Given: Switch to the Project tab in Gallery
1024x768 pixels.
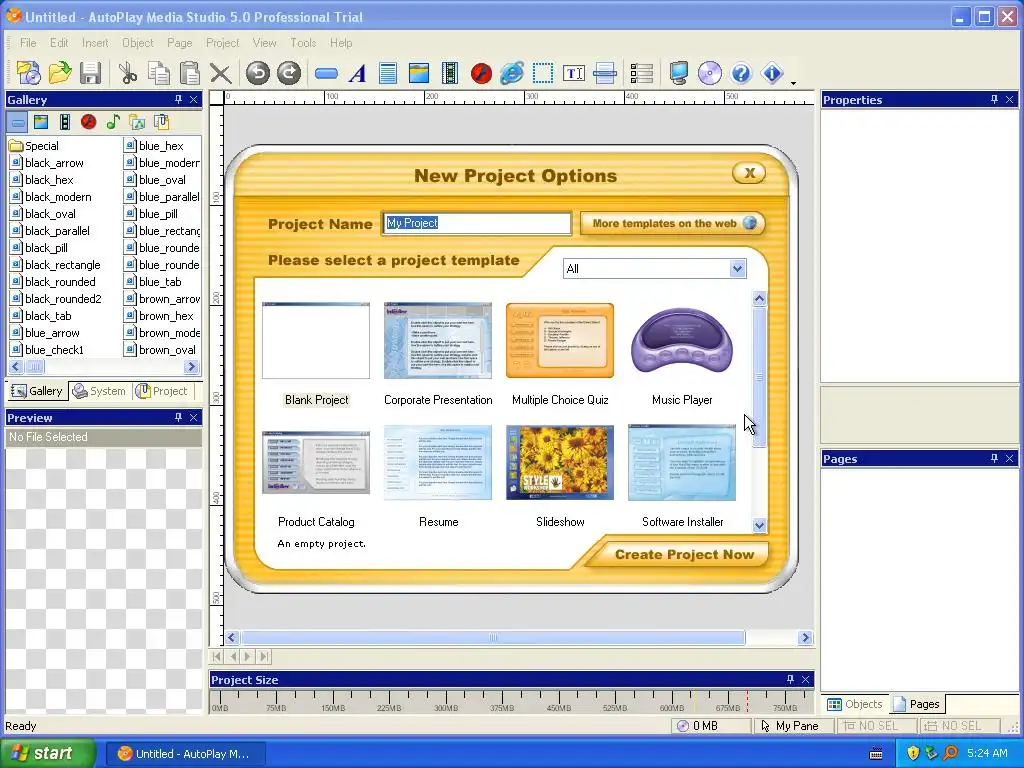Looking at the screenshot, I should click(x=161, y=391).
